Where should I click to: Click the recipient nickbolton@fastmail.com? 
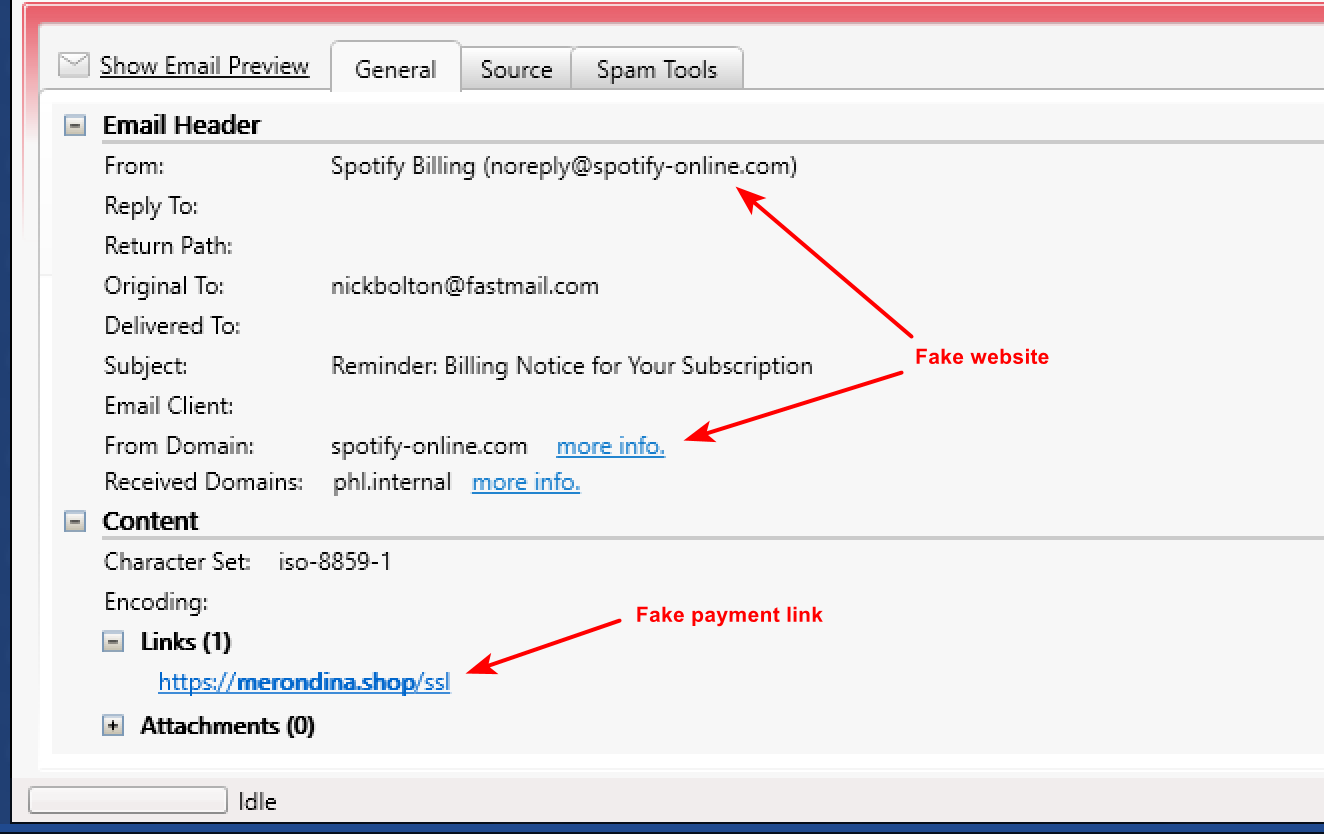coord(465,286)
